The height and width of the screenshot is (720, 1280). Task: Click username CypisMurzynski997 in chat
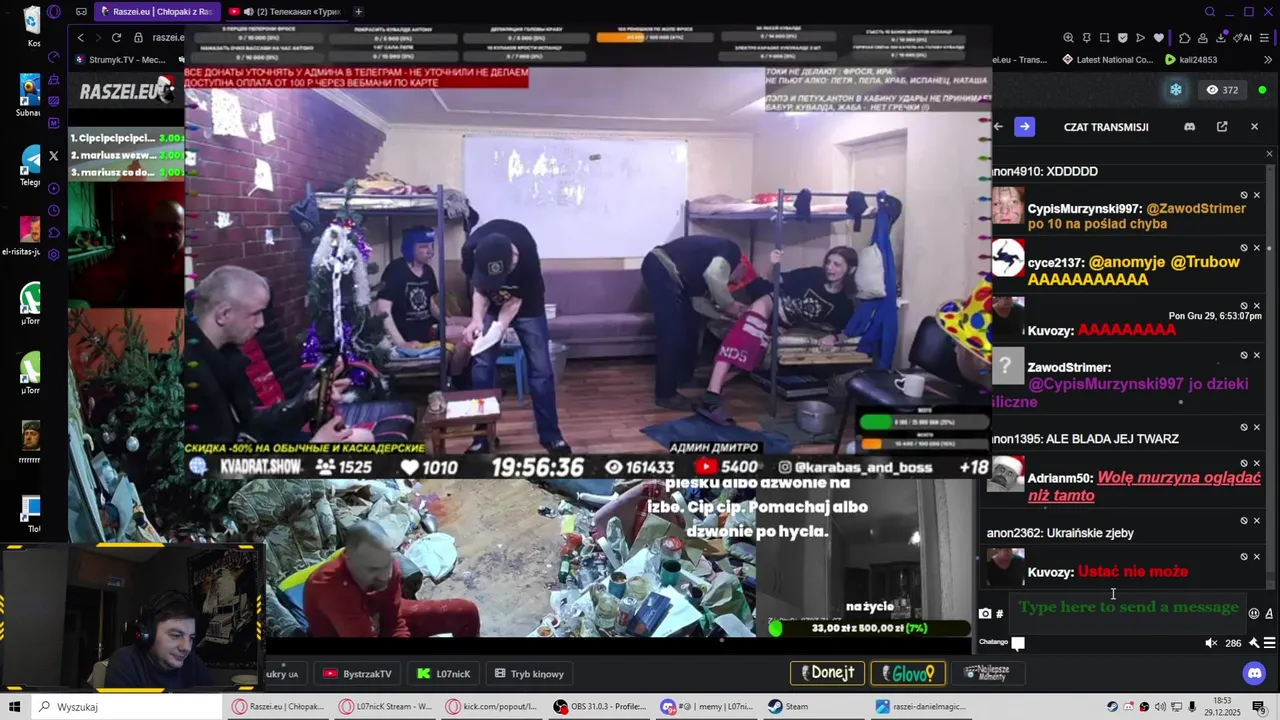click(x=1084, y=209)
